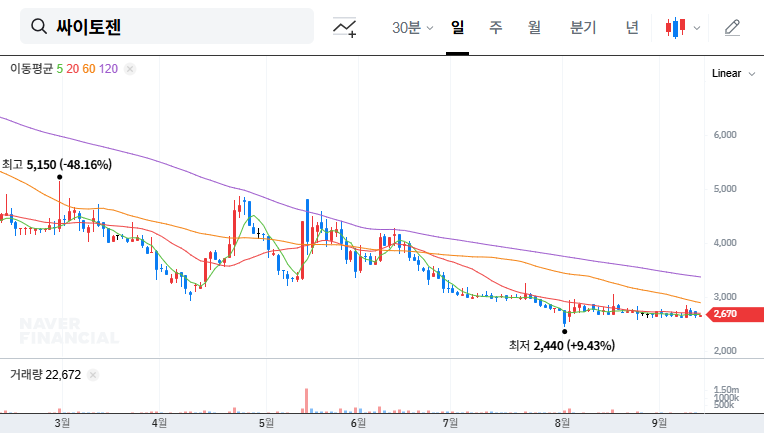Click the 6월 date axis label
Image resolution: width=764 pixels, height=433 pixels.
[358, 423]
